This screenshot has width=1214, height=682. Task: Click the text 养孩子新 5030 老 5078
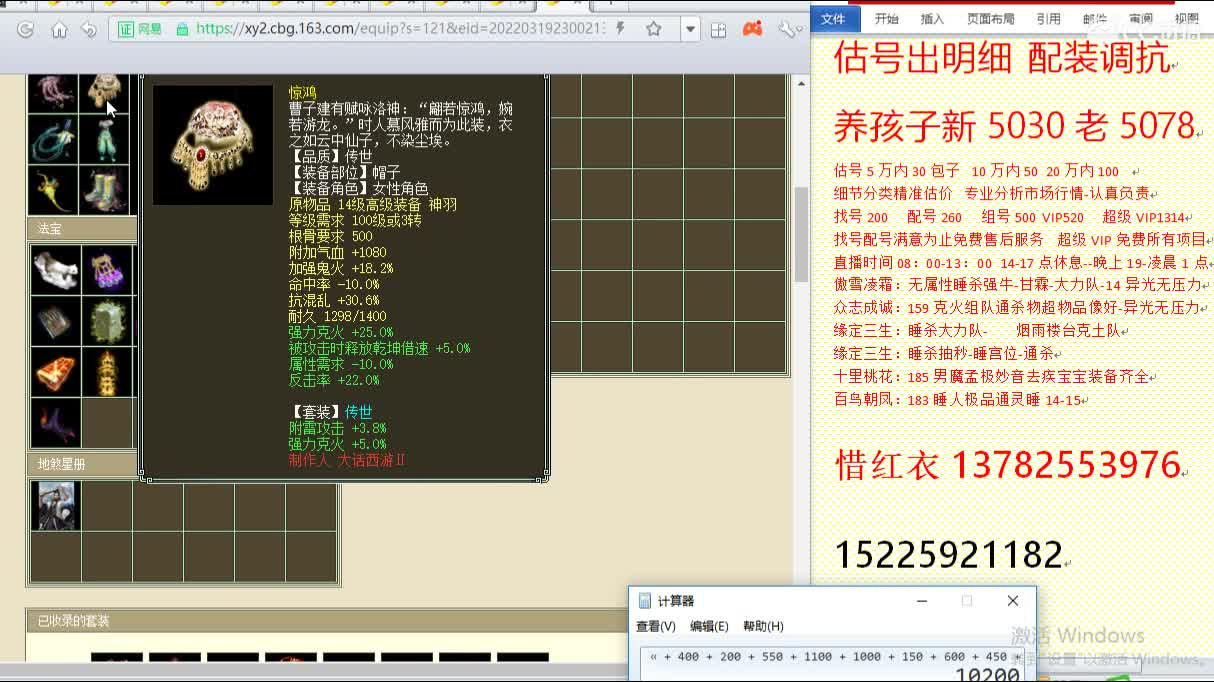(1015, 125)
